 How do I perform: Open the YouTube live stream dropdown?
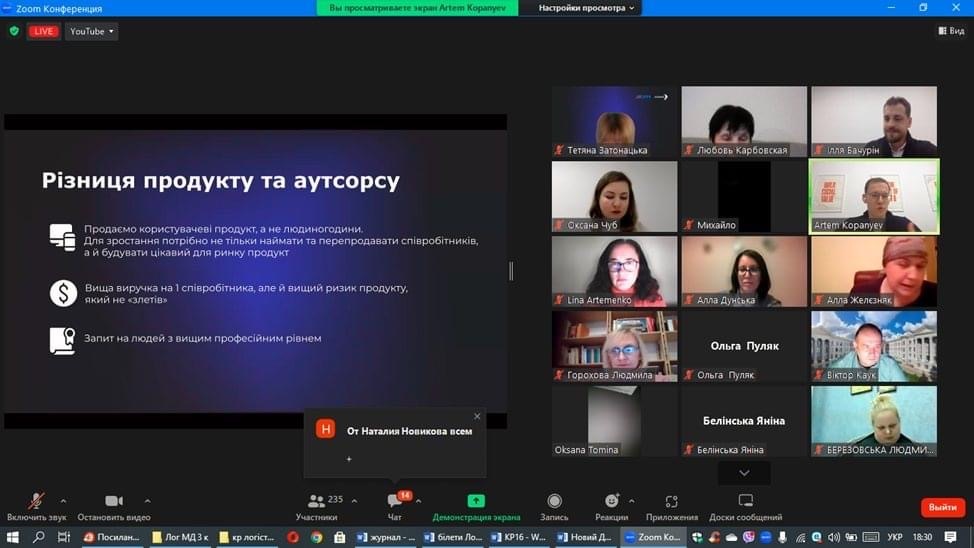91,31
